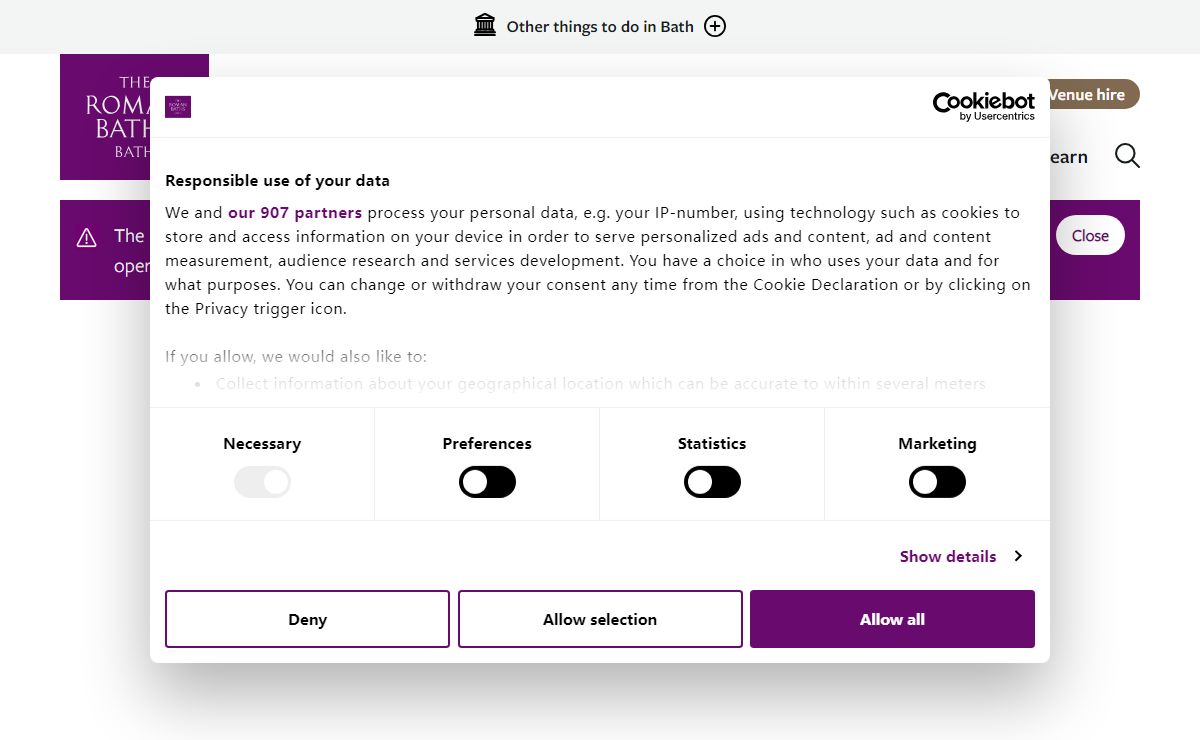
Task: Click the Allow all button
Action: click(892, 619)
